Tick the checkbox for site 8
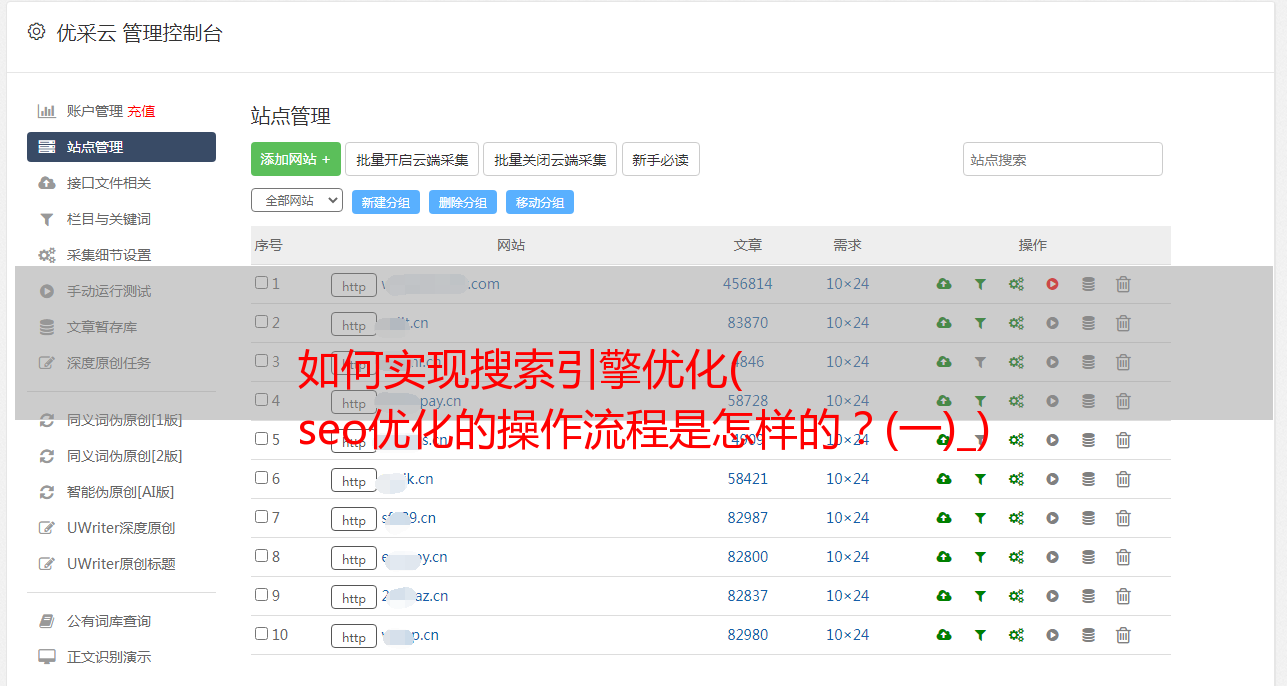This screenshot has height=686, width=1287. coord(261,556)
